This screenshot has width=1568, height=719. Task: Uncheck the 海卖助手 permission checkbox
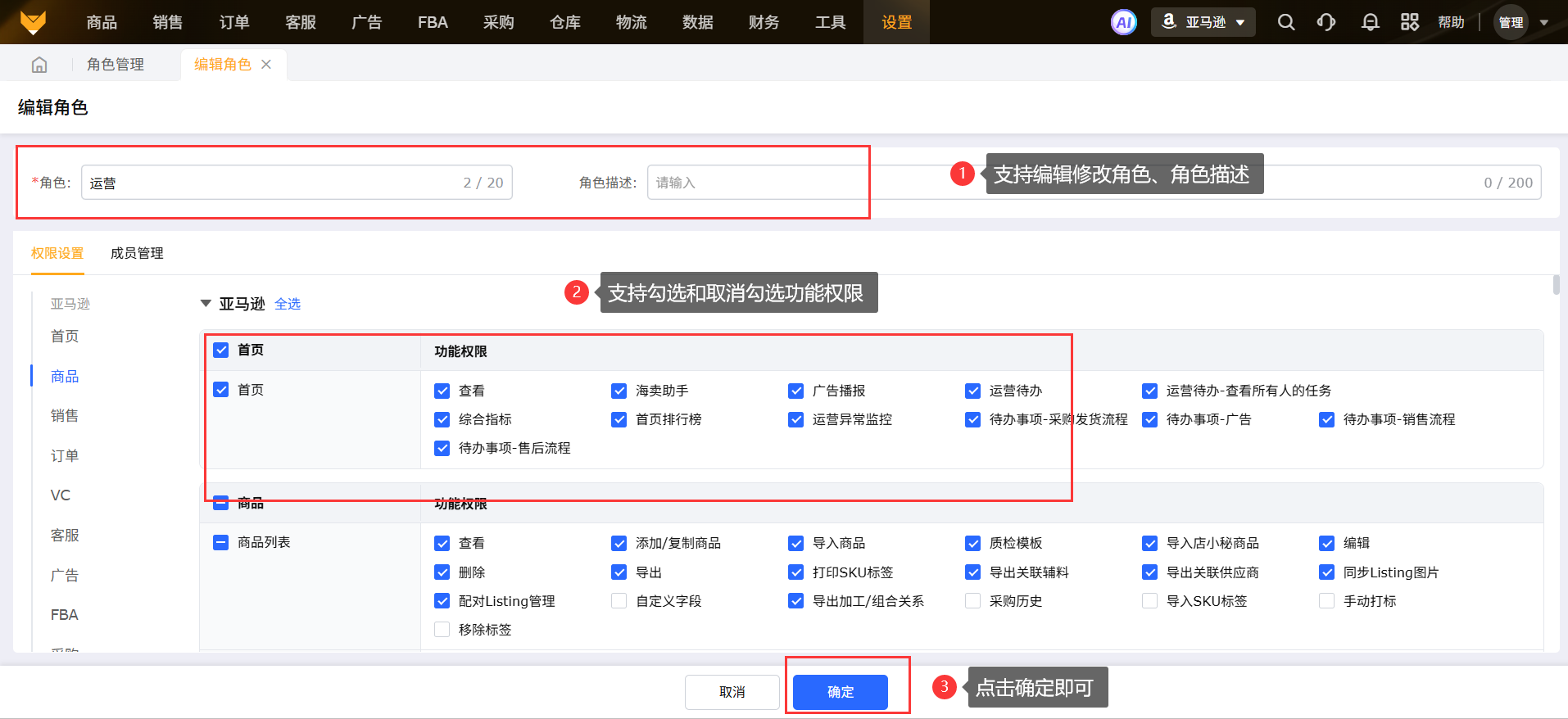coord(619,391)
